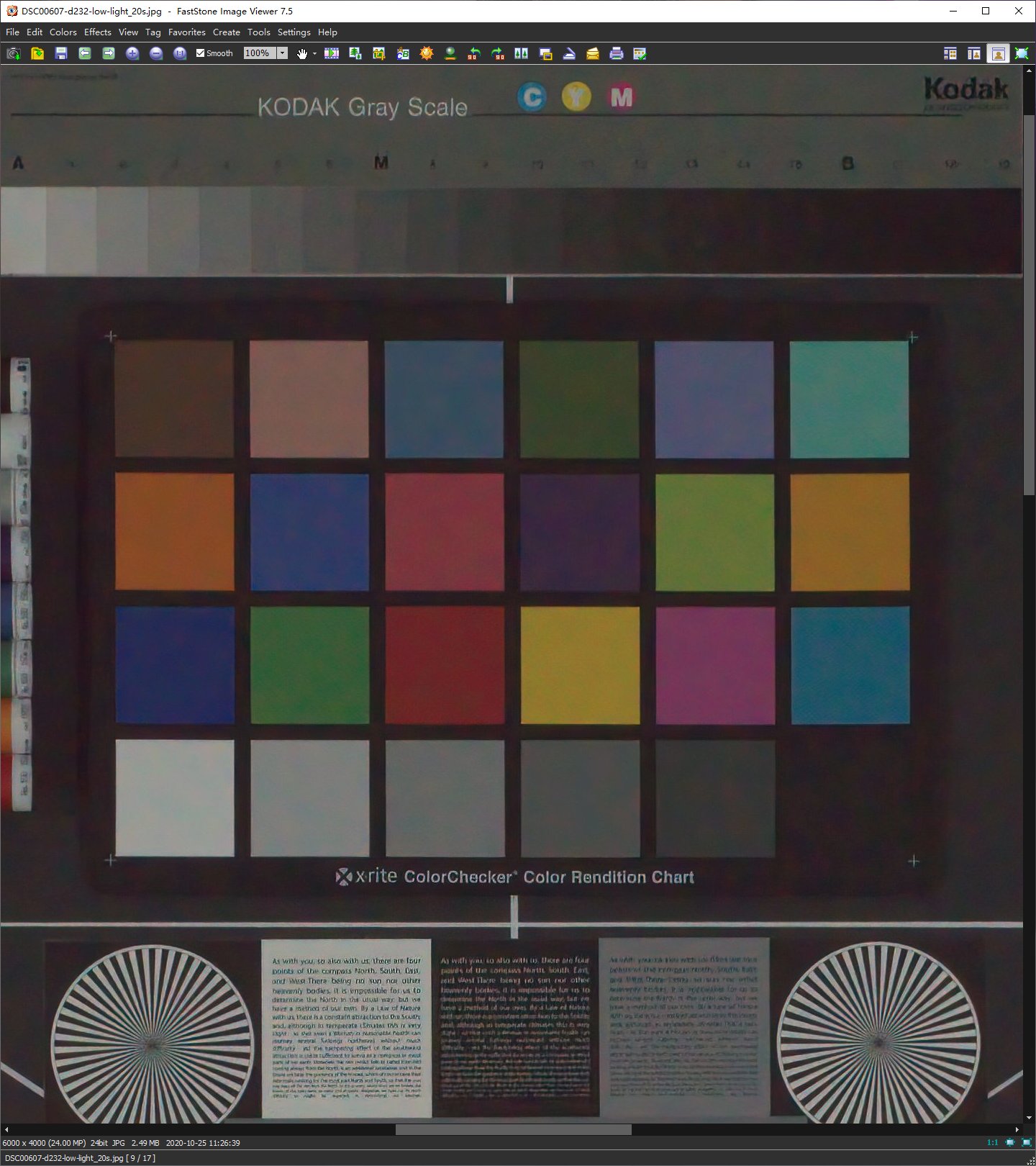1036x1166 pixels.
Task: Click the horizontal scrollbar right arrow
Action: coord(1017,1129)
